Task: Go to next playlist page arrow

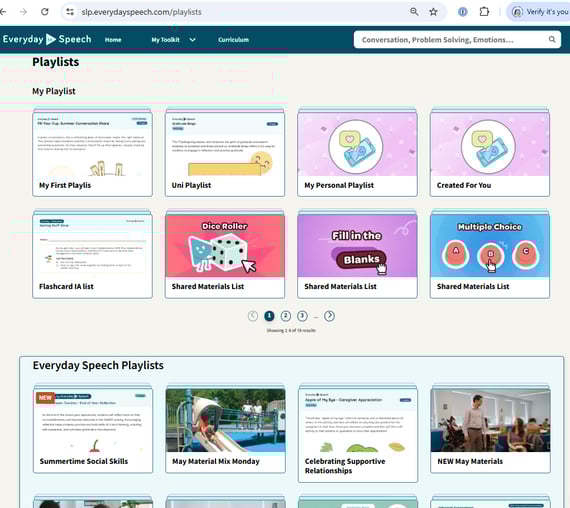Action: 329,316
